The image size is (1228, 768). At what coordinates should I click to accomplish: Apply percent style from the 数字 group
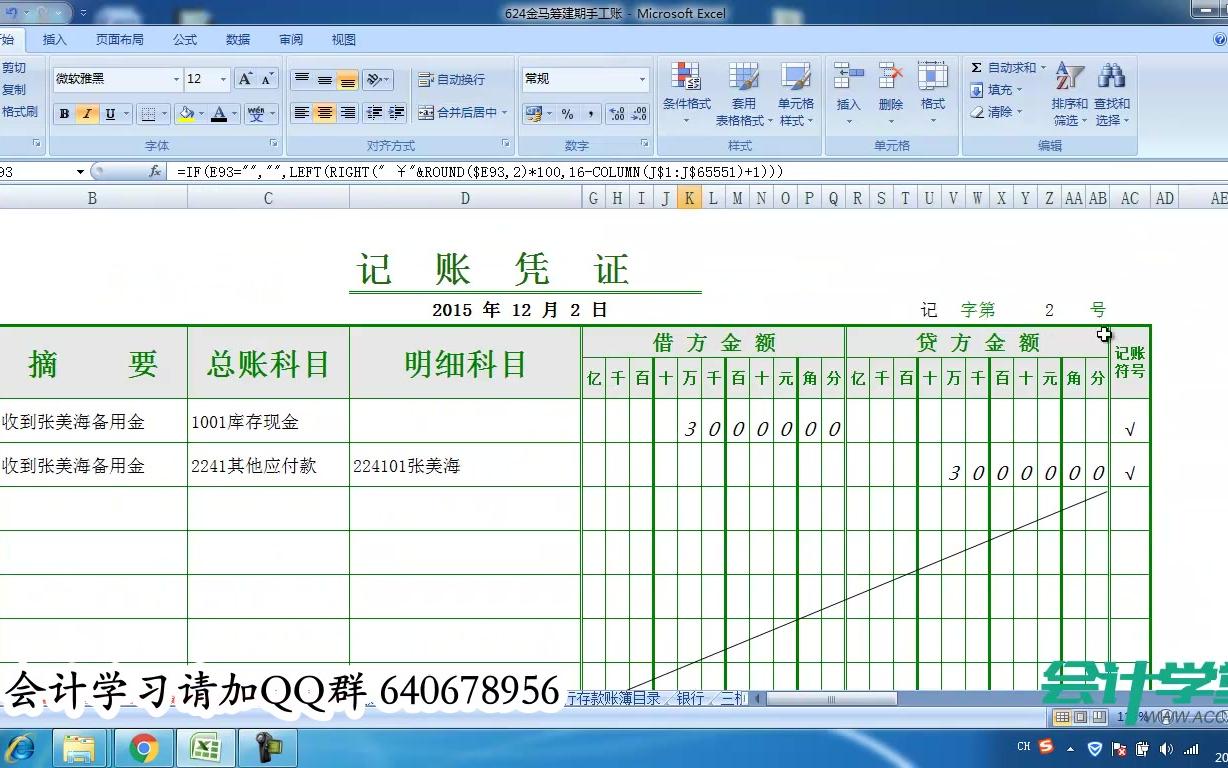click(569, 113)
